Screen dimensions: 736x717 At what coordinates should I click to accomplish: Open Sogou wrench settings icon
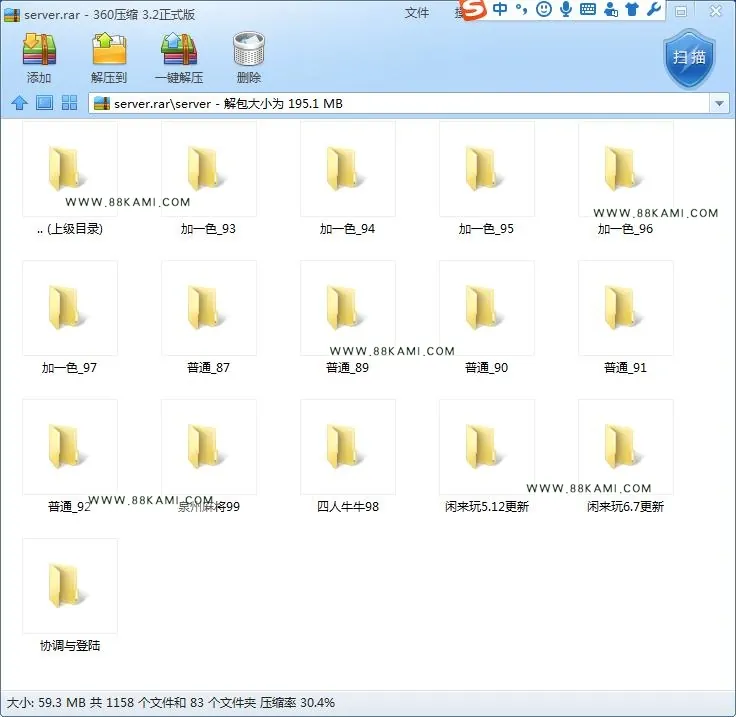coord(654,9)
